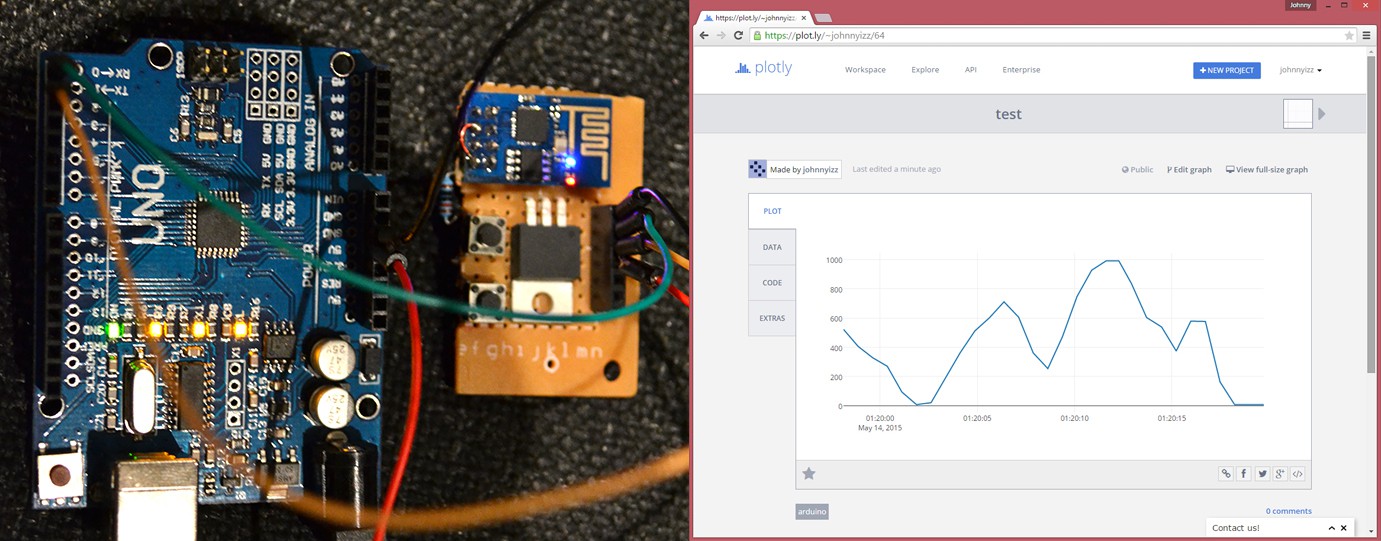Share plot on Twitter

(1262, 474)
